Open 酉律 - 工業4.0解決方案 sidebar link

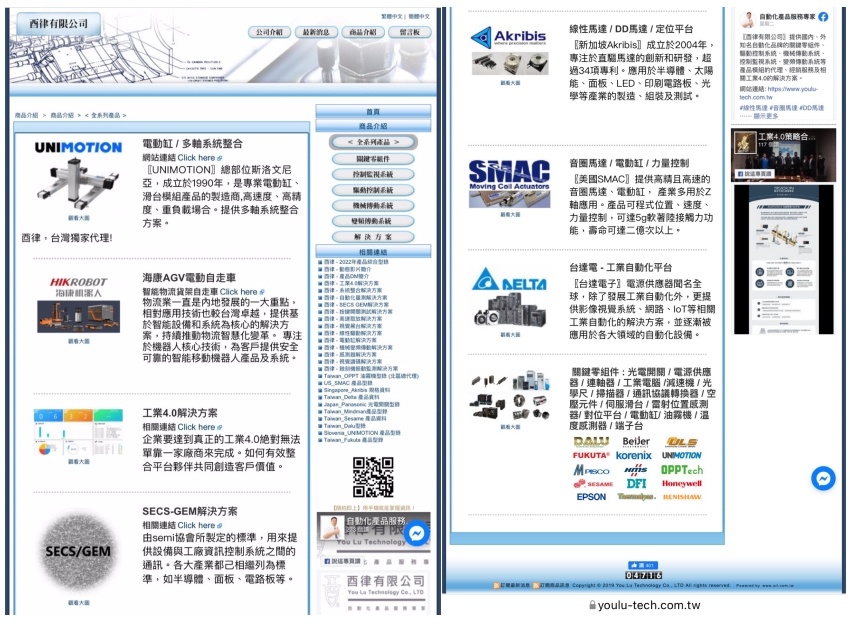point(351,283)
